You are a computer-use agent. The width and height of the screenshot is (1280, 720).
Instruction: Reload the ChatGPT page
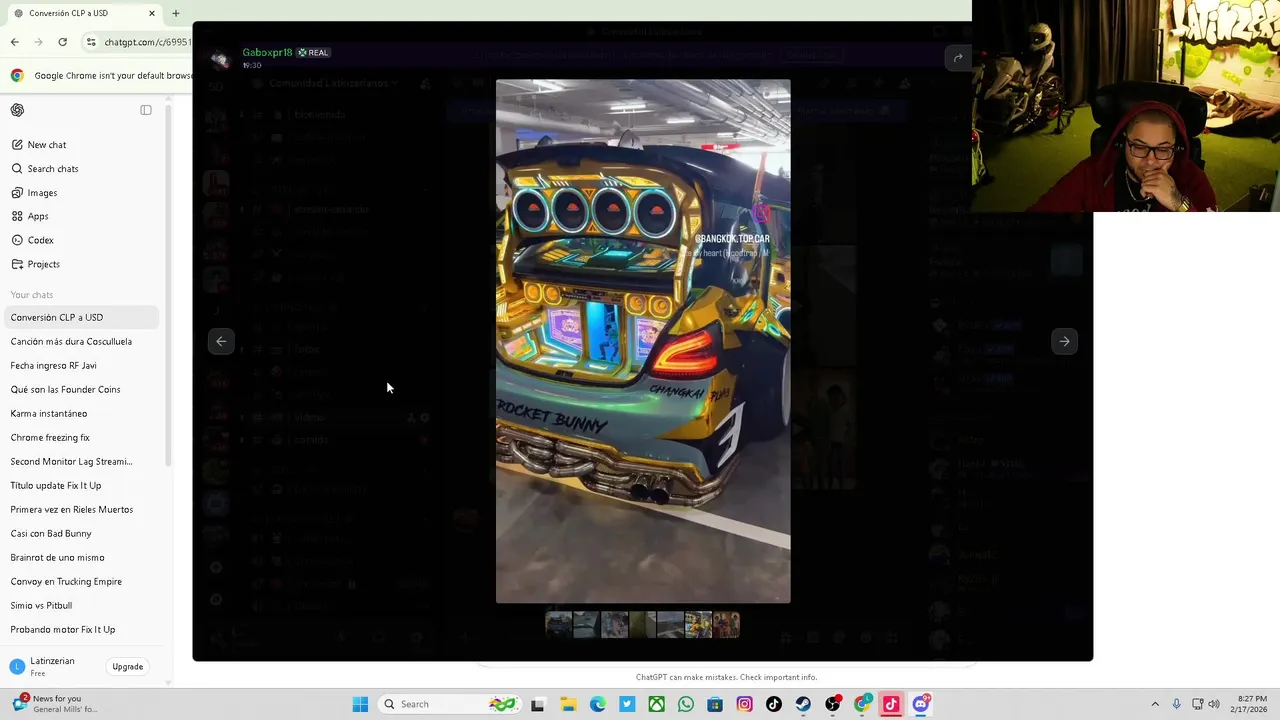point(63,42)
